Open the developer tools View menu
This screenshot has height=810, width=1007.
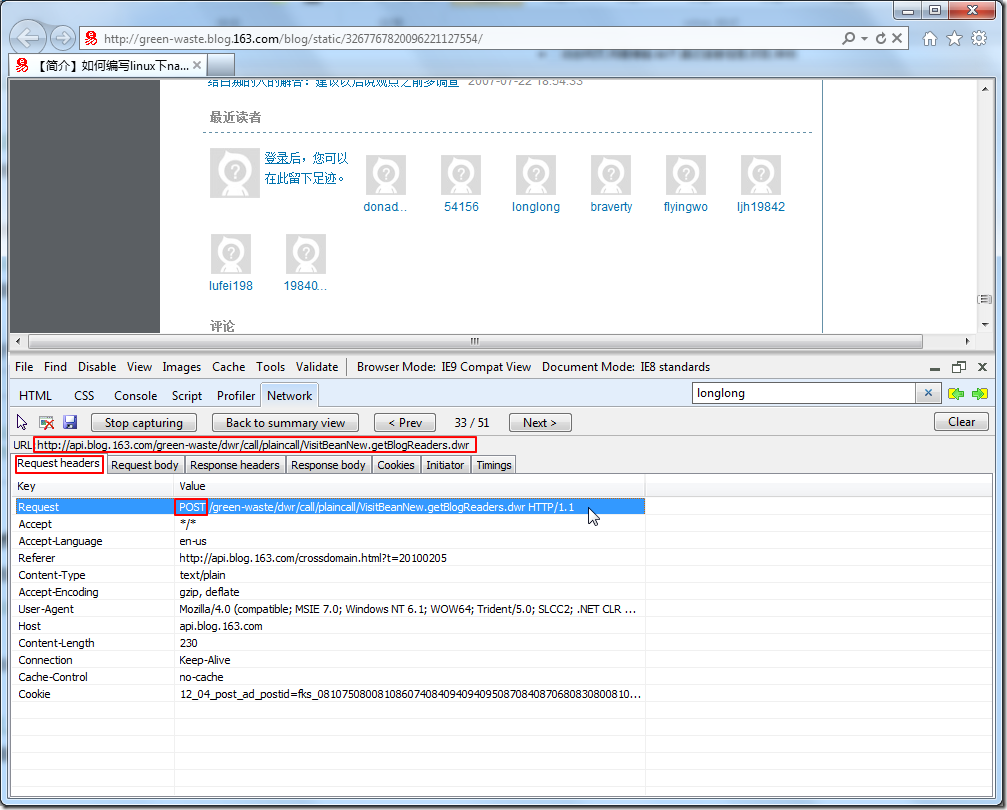click(x=139, y=367)
